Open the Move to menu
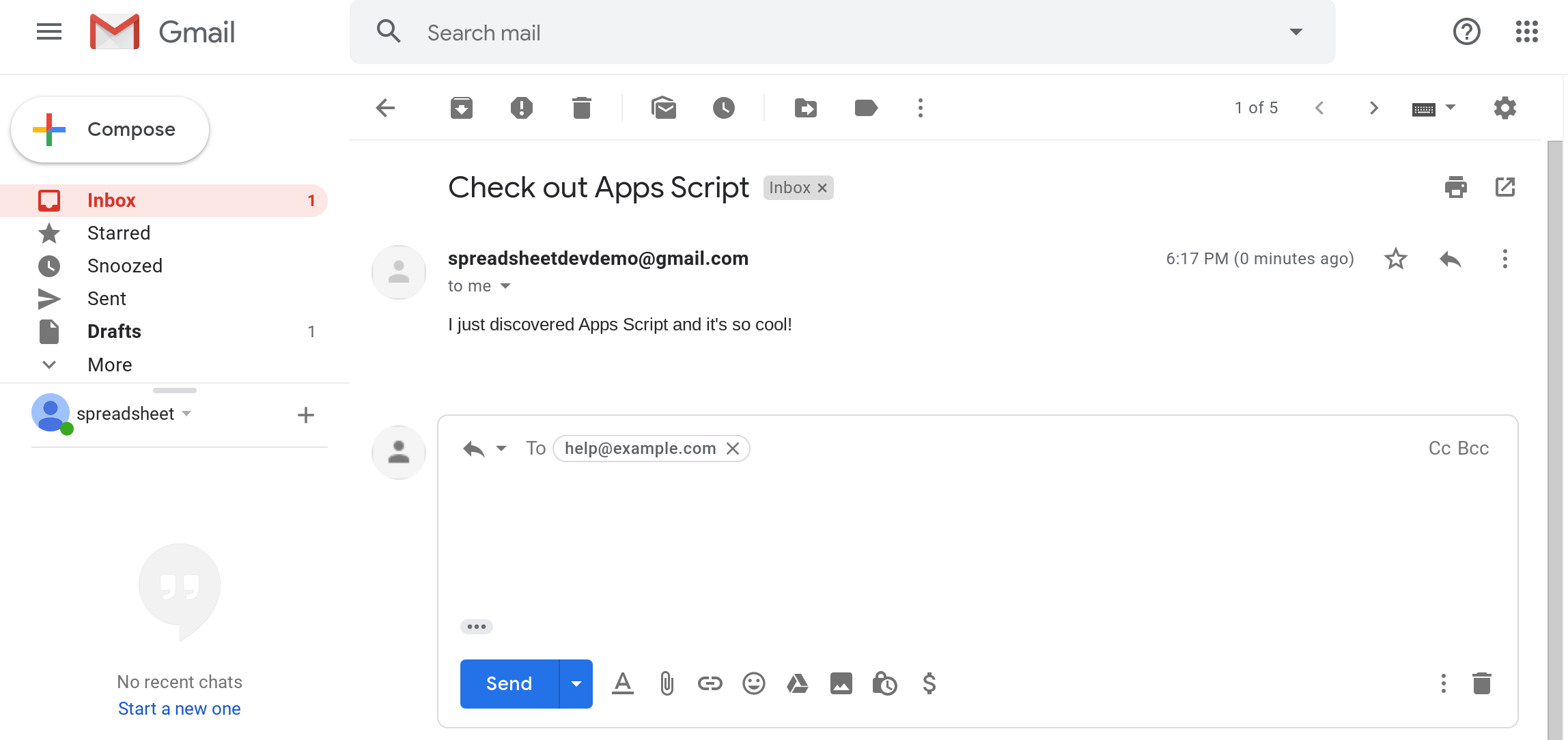1568x740 pixels. 806,108
